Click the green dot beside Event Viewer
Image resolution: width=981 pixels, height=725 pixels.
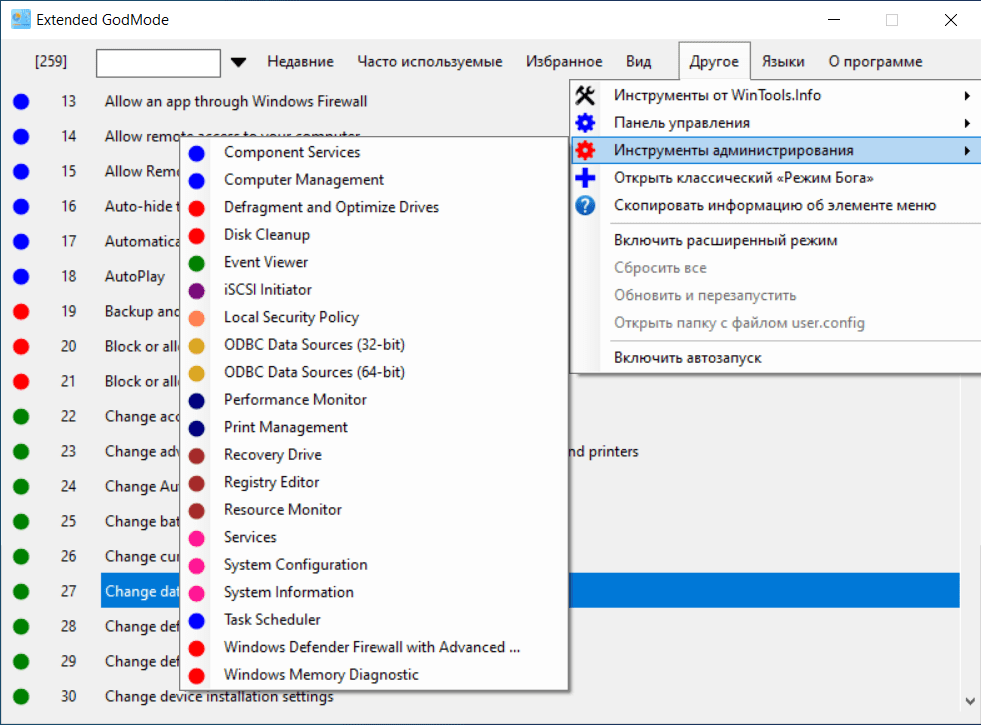click(x=196, y=263)
